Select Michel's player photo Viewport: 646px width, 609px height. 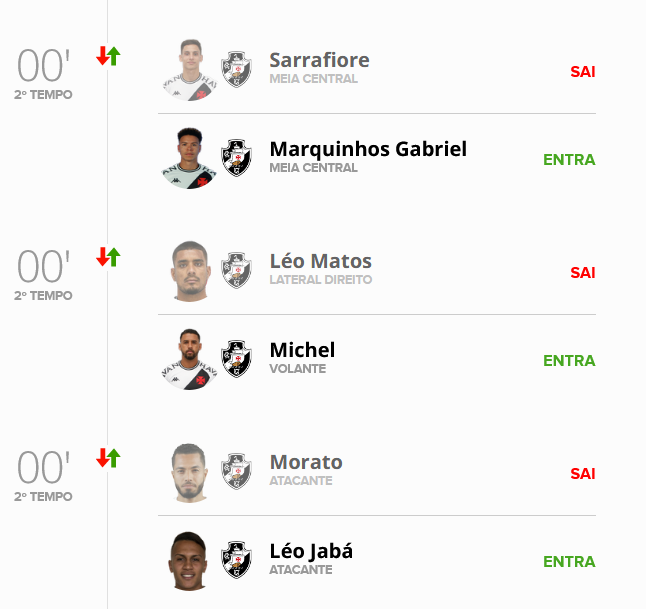[x=189, y=360]
